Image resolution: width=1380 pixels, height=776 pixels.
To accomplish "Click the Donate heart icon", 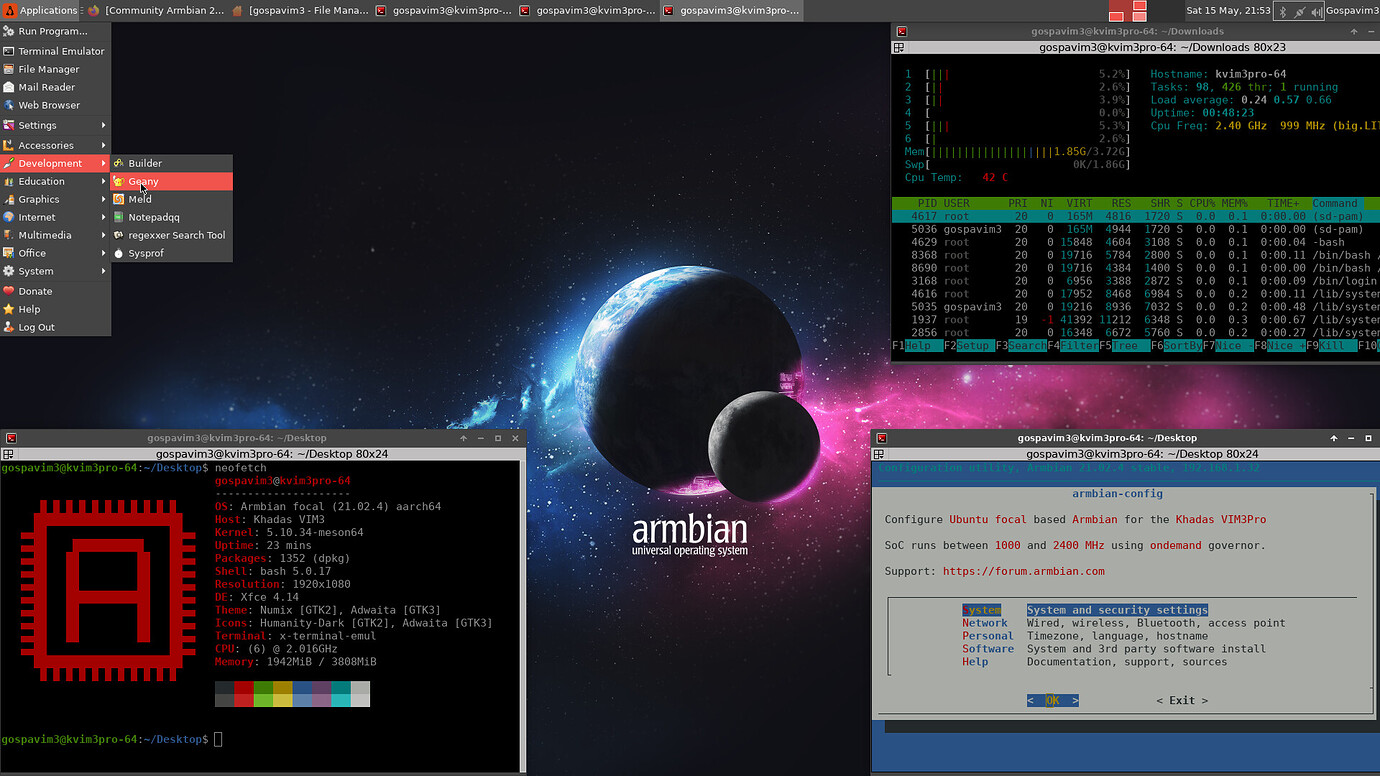I will click(9, 291).
